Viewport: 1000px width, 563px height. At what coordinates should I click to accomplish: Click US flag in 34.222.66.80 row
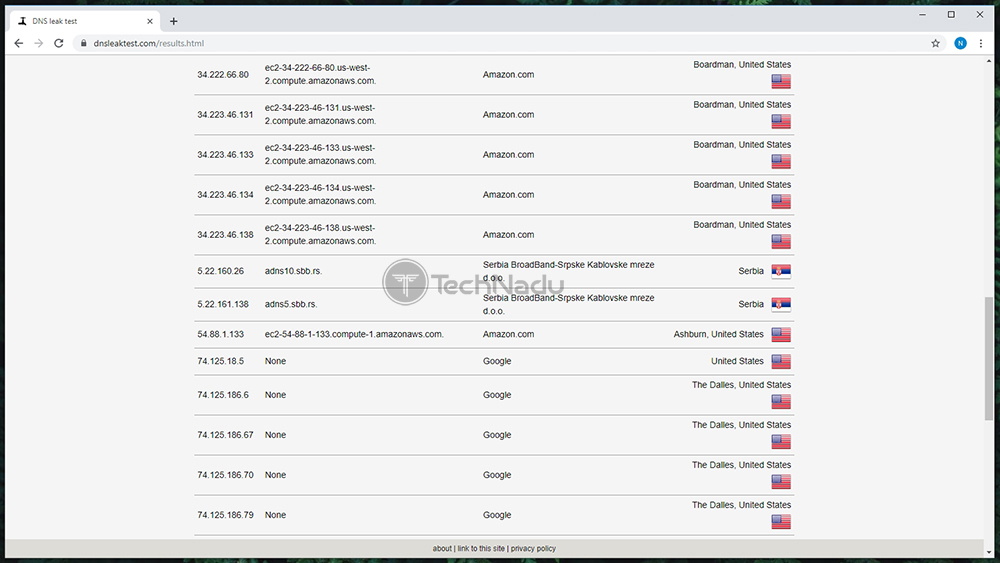[x=781, y=81]
